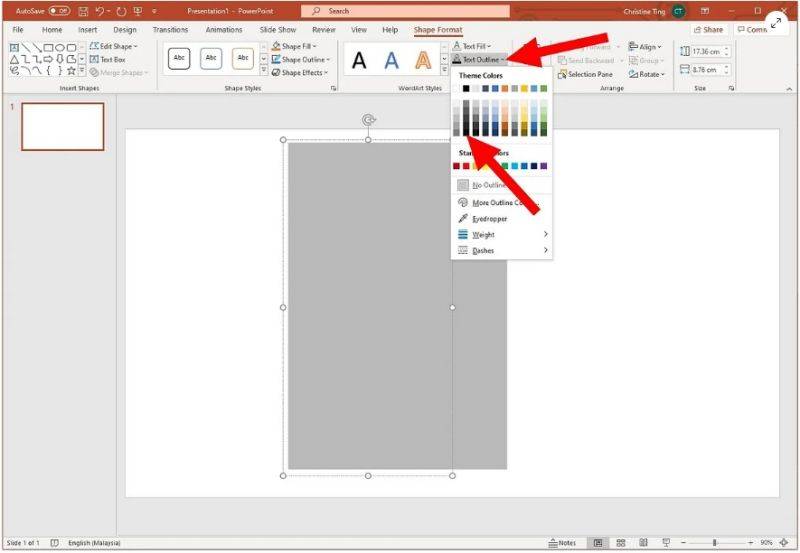This screenshot has width=800, height=553.
Task: Click the Text Box button
Action: tap(108, 59)
